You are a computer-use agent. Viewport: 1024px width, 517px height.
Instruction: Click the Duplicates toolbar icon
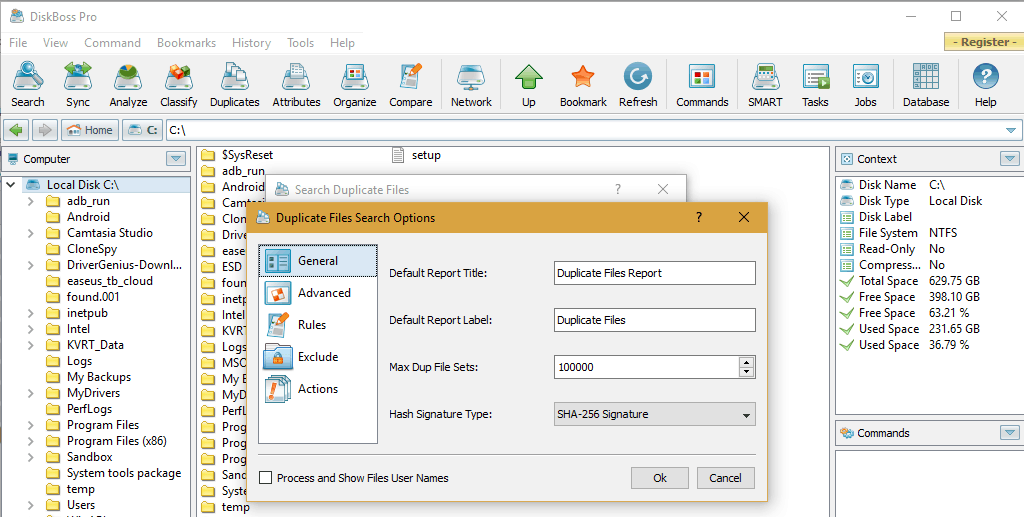click(x=235, y=85)
